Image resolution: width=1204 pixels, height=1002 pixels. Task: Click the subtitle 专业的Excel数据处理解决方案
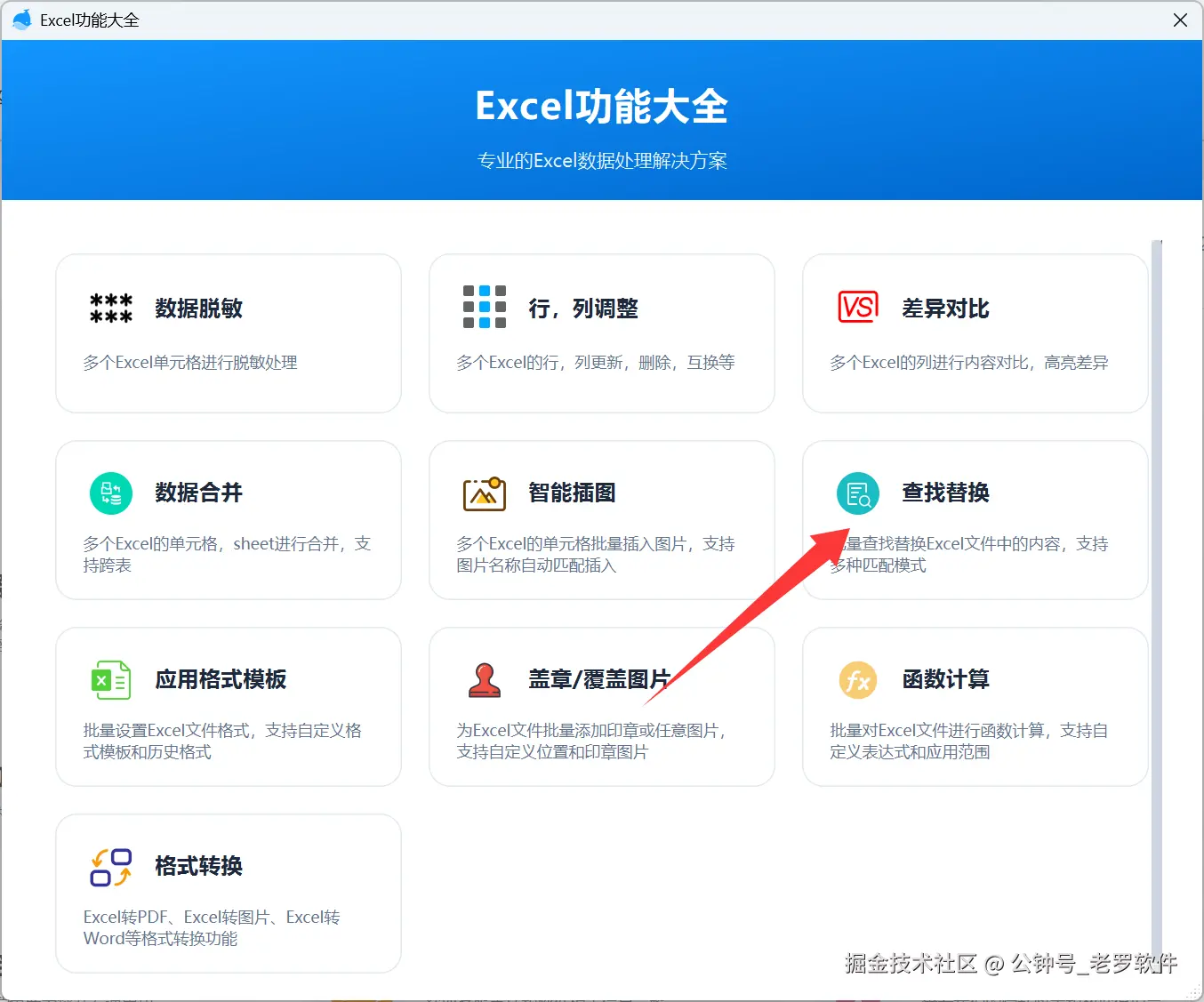tap(602, 161)
